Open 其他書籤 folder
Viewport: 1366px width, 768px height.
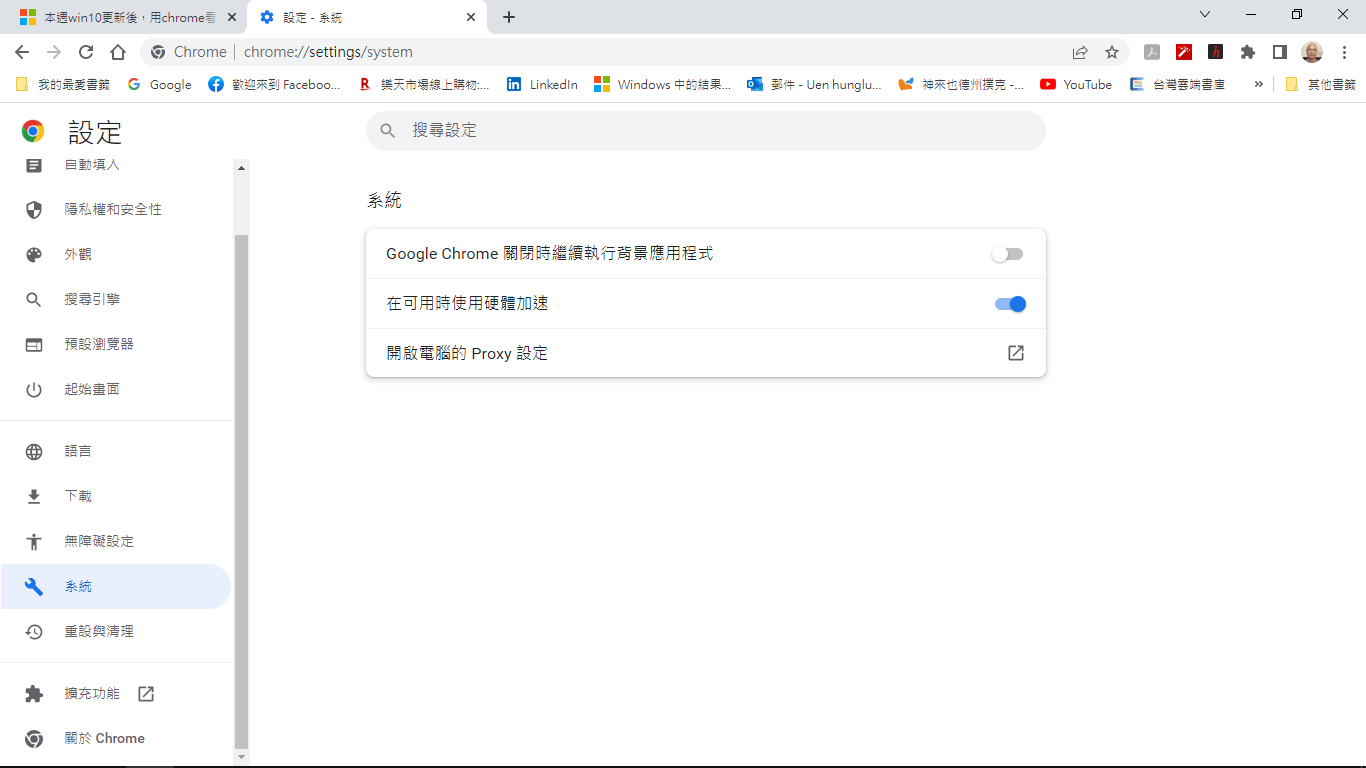pyautogui.click(x=1320, y=85)
